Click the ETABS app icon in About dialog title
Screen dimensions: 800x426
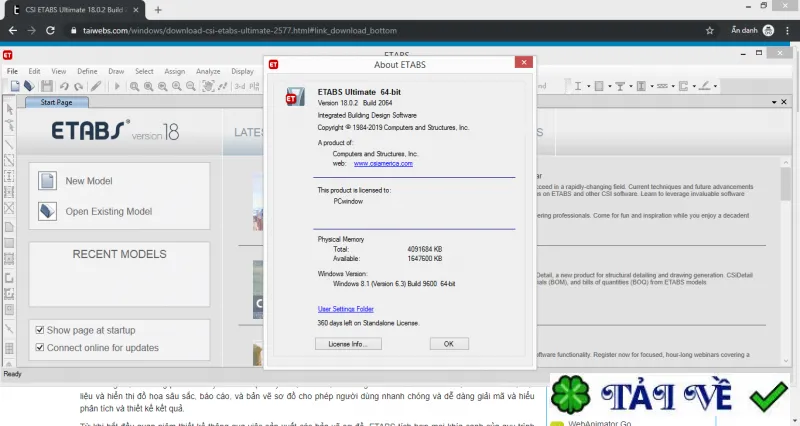coord(273,64)
